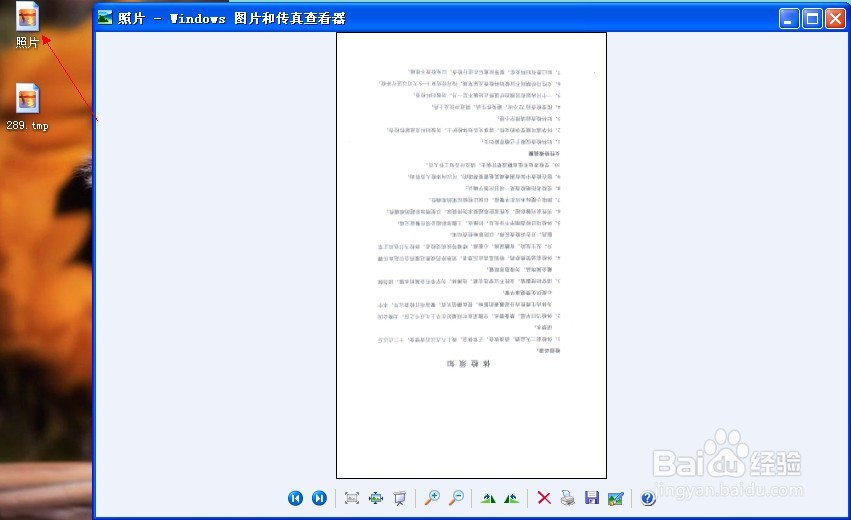The height and width of the screenshot is (520, 851).
Task: Zoom in with the plus magnifier
Action: (432, 497)
